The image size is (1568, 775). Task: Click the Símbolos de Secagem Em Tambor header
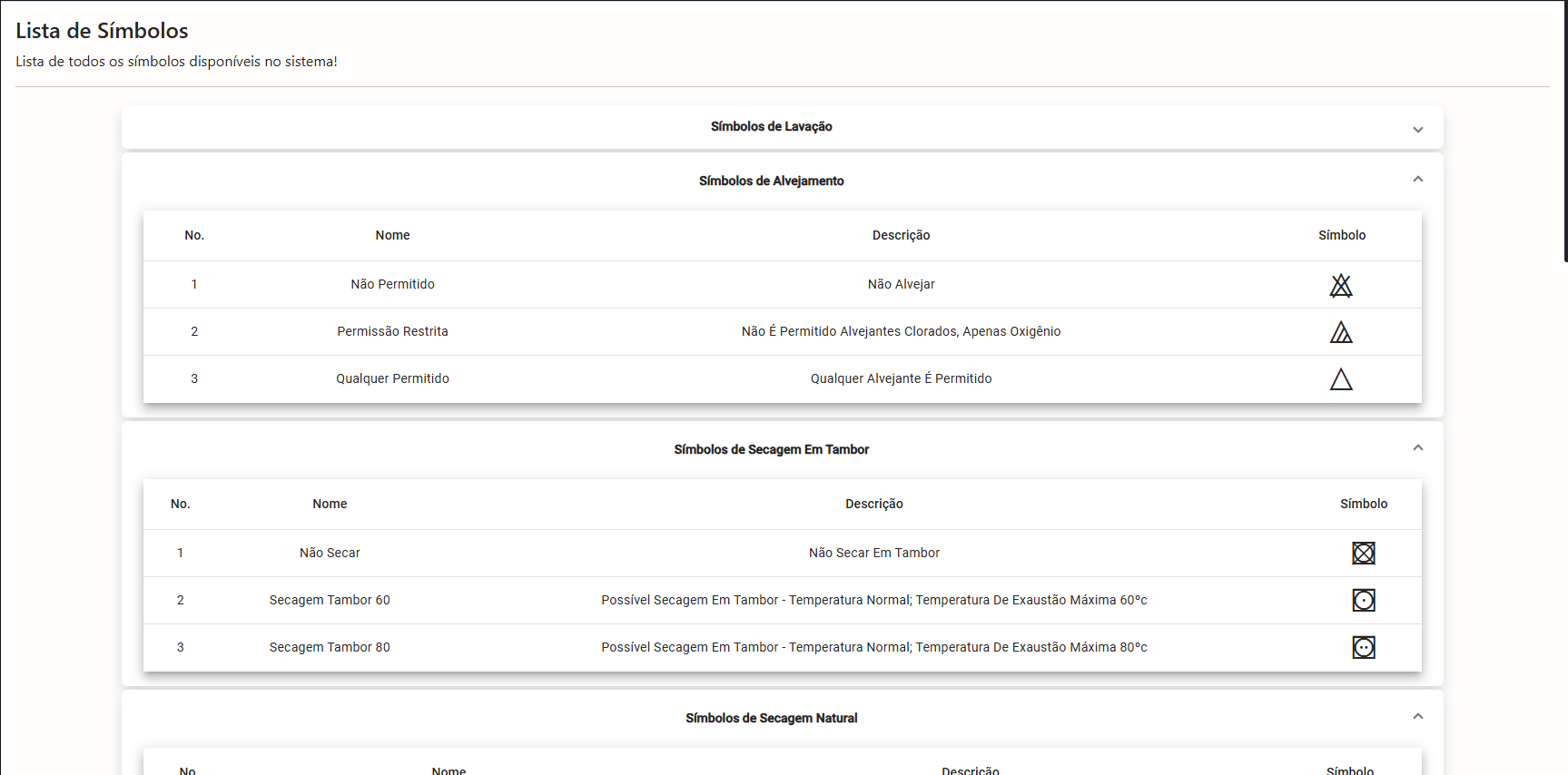point(771,450)
